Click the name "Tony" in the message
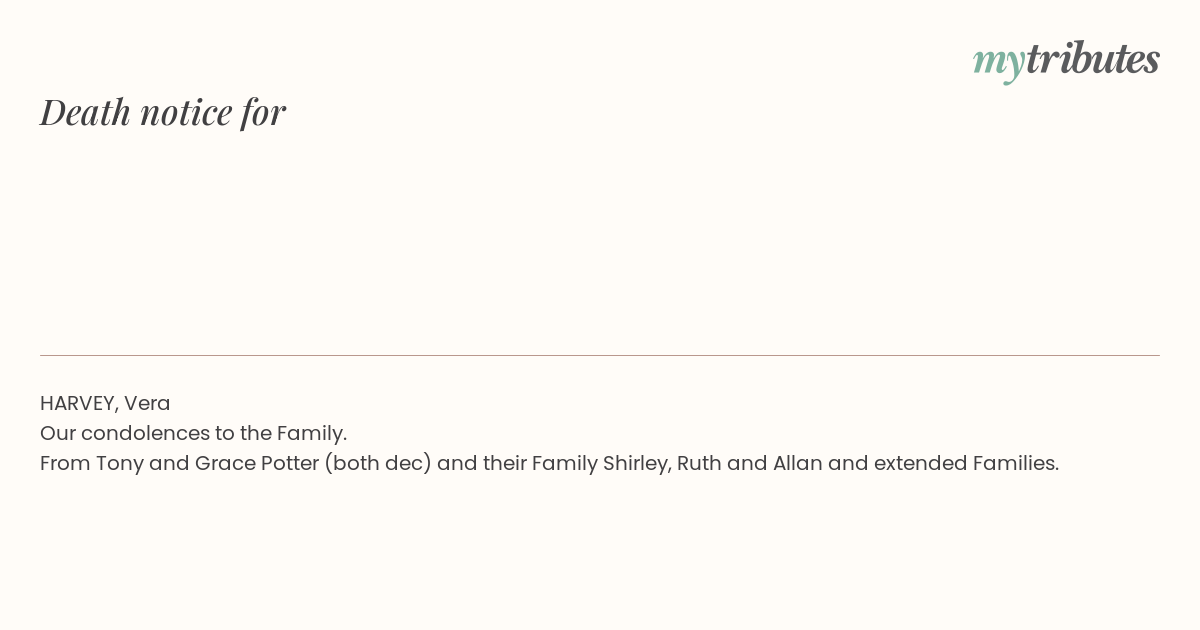Image resolution: width=1200 pixels, height=630 pixels. 119,463
